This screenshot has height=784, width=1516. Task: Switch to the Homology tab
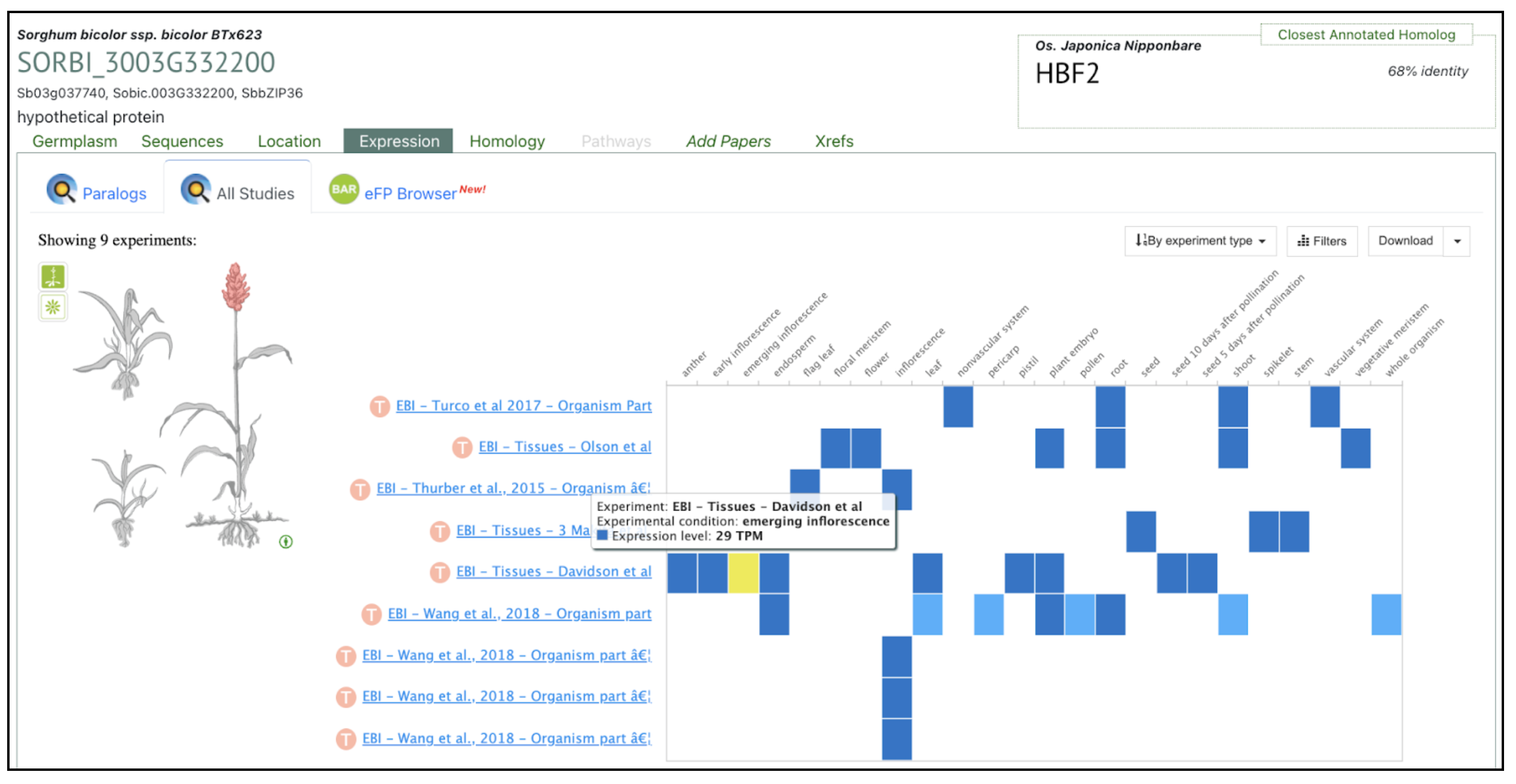click(x=507, y=142)
